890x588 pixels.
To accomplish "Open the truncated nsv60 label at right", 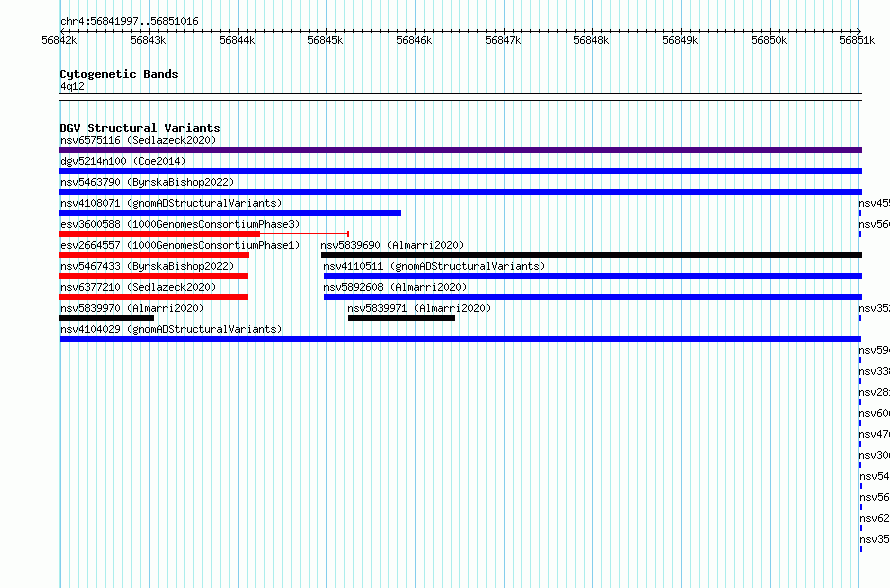I will tap(874, 413).
